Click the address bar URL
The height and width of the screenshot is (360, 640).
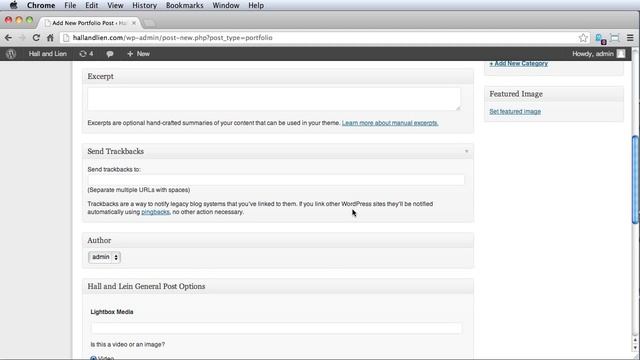(x=172, y=38)
